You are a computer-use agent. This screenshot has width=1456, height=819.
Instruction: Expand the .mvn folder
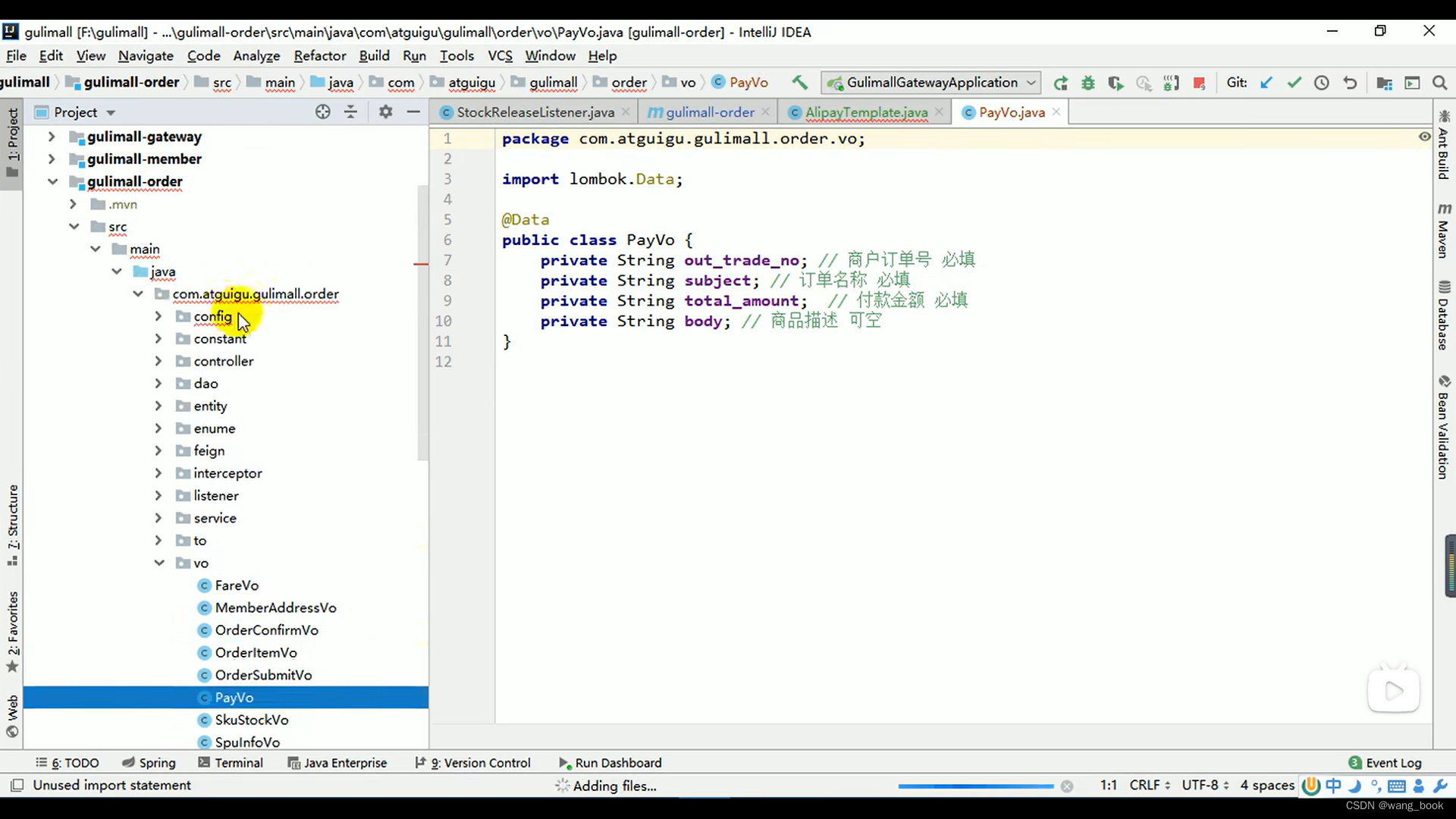[74, 204]
